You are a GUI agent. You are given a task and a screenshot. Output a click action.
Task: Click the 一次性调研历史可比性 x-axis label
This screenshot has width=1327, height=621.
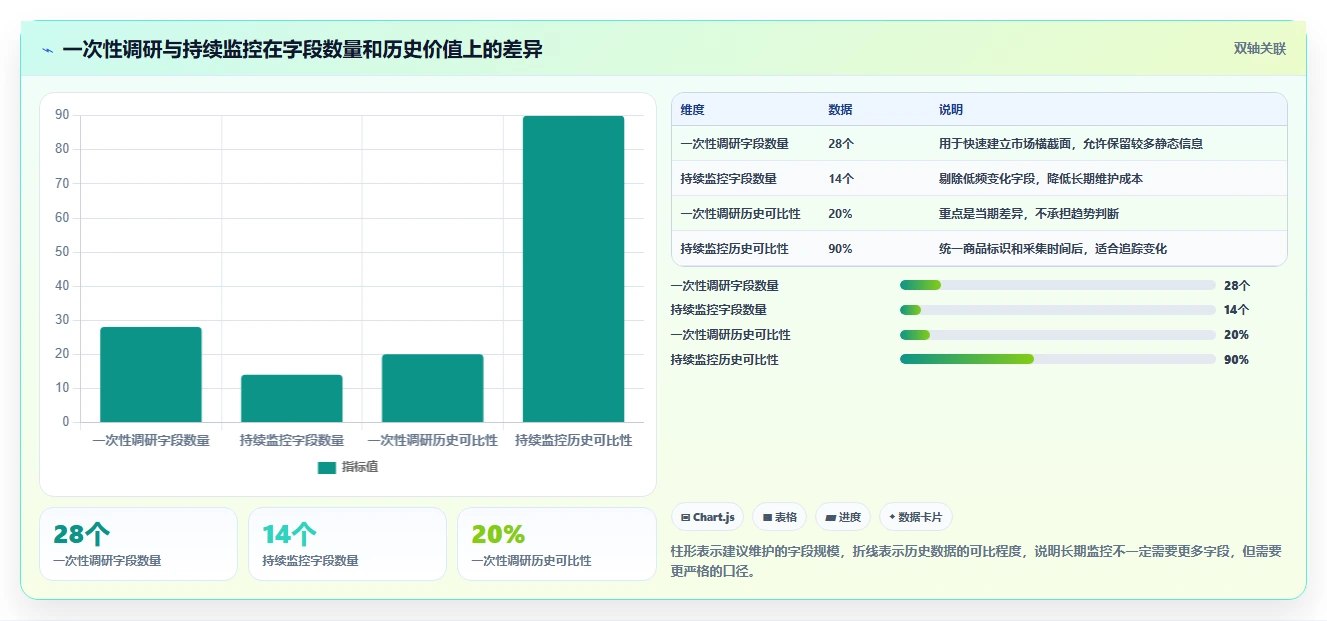pyautogui.click(x=432, y=440)
